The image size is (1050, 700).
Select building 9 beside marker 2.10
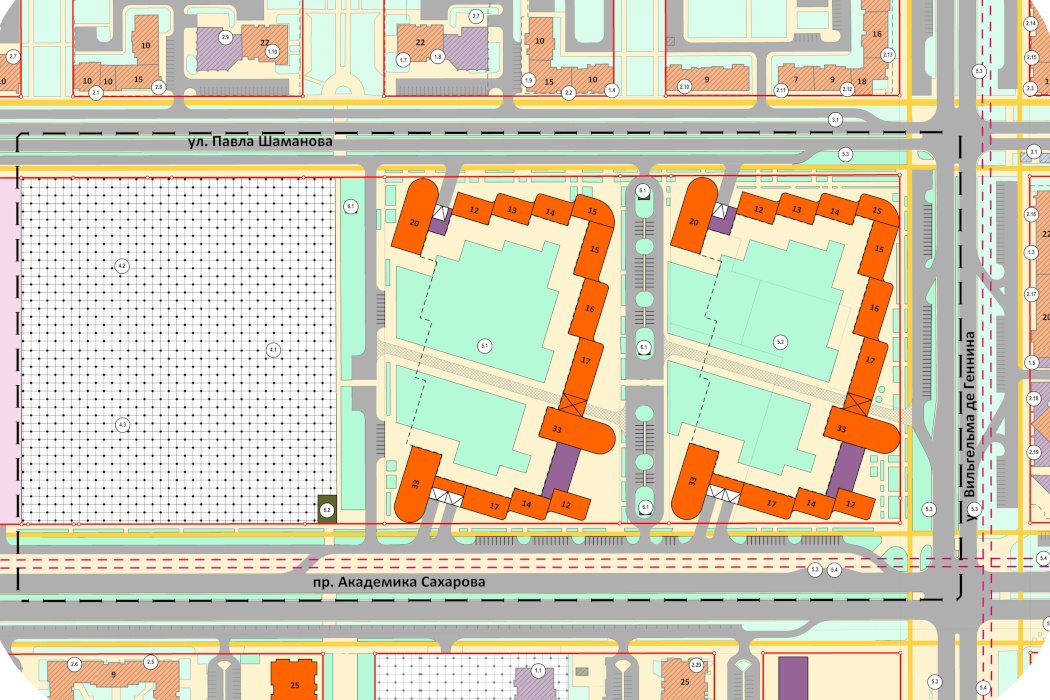(707, 78)
